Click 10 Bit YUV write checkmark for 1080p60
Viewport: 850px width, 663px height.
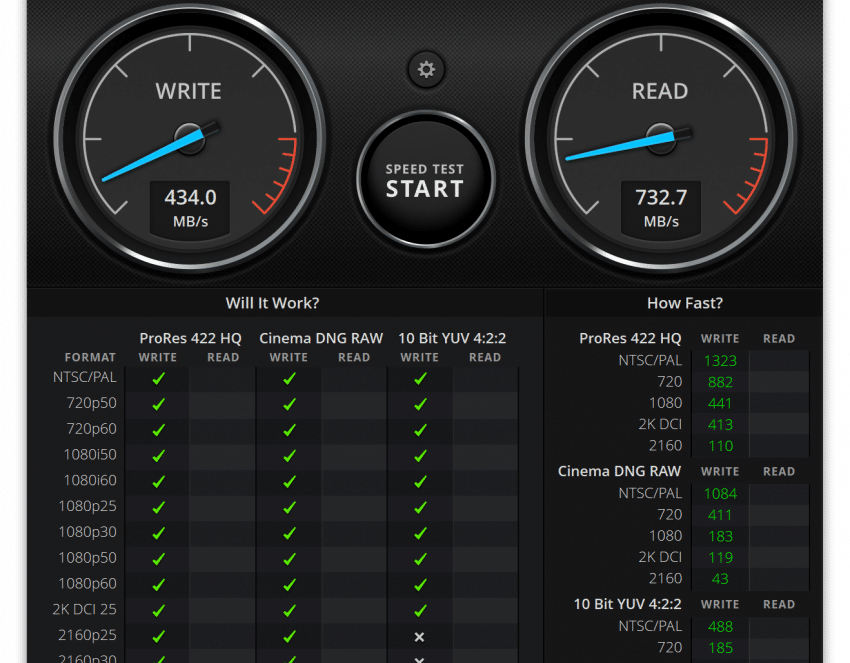pyautogui.click(x=420, y=585)
